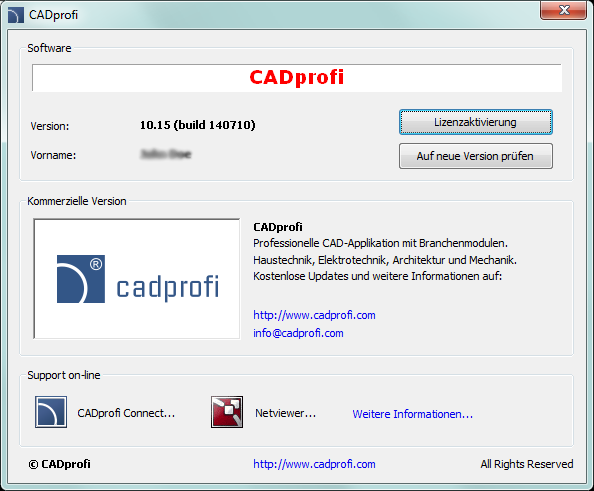Click the Professionelle CAD-Applikation description line

coord(380,243)
